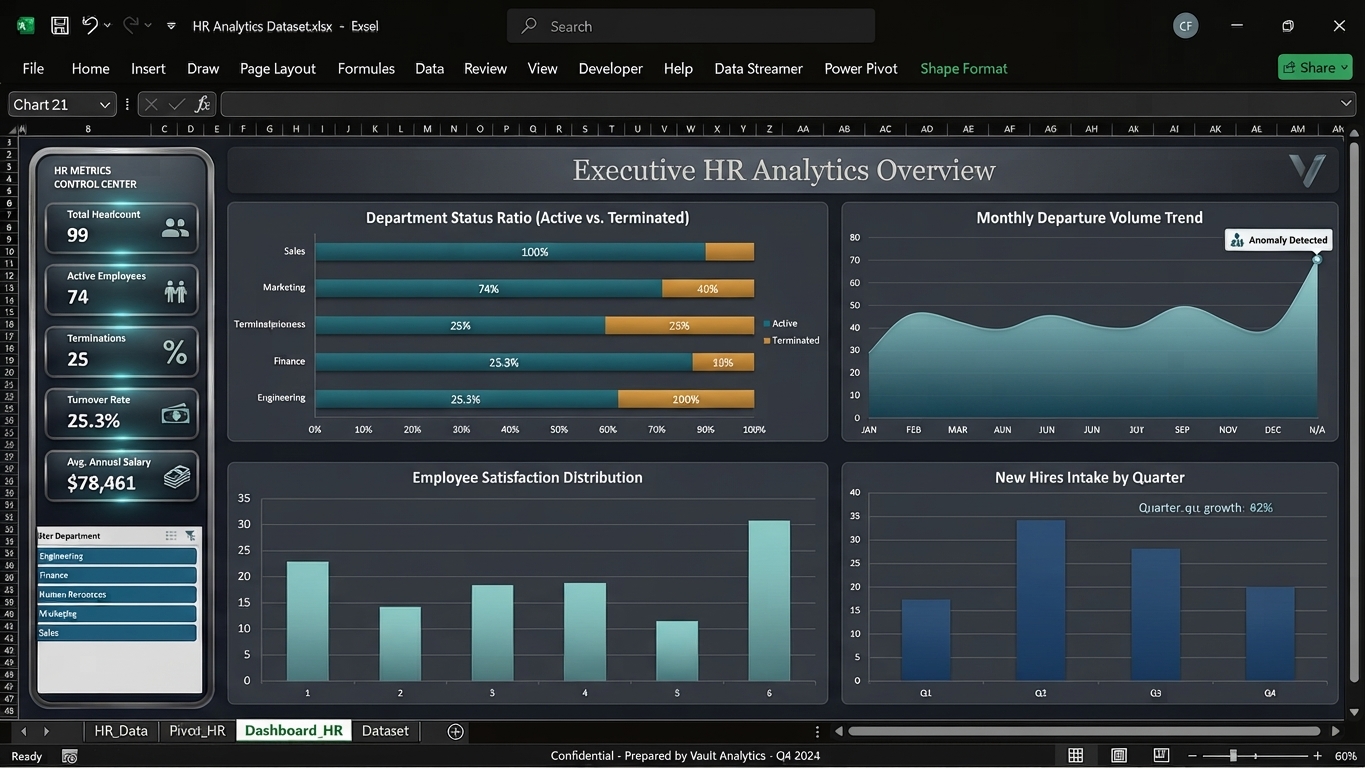Open the CF user account avatar

[1185, 26]
